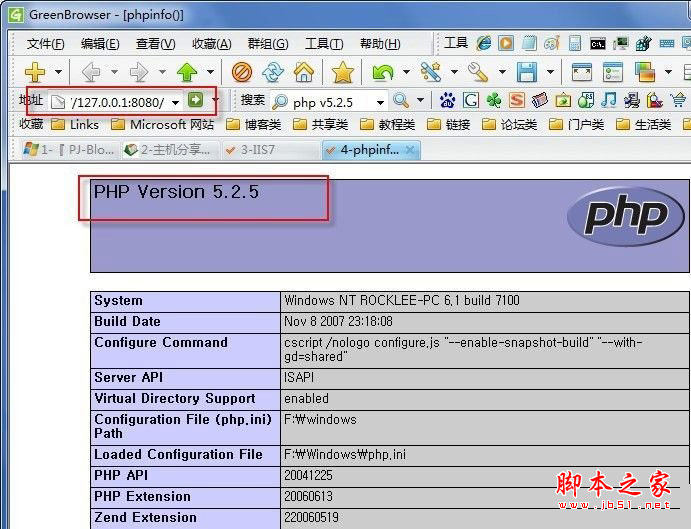Click the Baidu paw search icon

[448, 101]
